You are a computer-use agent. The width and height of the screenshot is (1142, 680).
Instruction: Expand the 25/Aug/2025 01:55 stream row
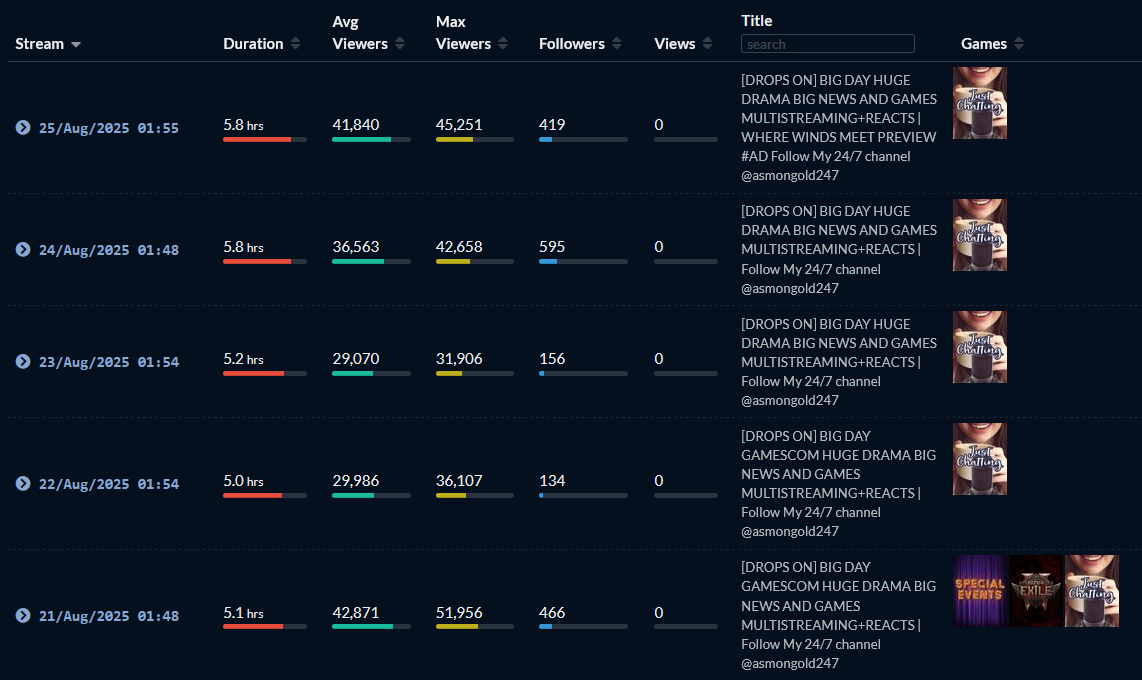pos(23,128)
